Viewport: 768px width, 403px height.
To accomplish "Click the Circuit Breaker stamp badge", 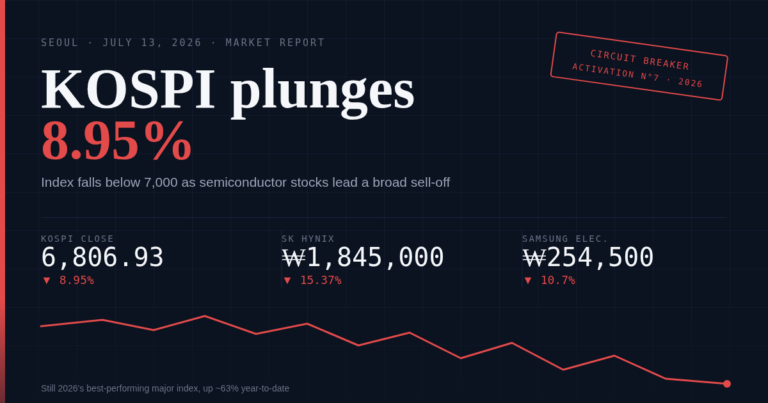I will coord(639,66).
